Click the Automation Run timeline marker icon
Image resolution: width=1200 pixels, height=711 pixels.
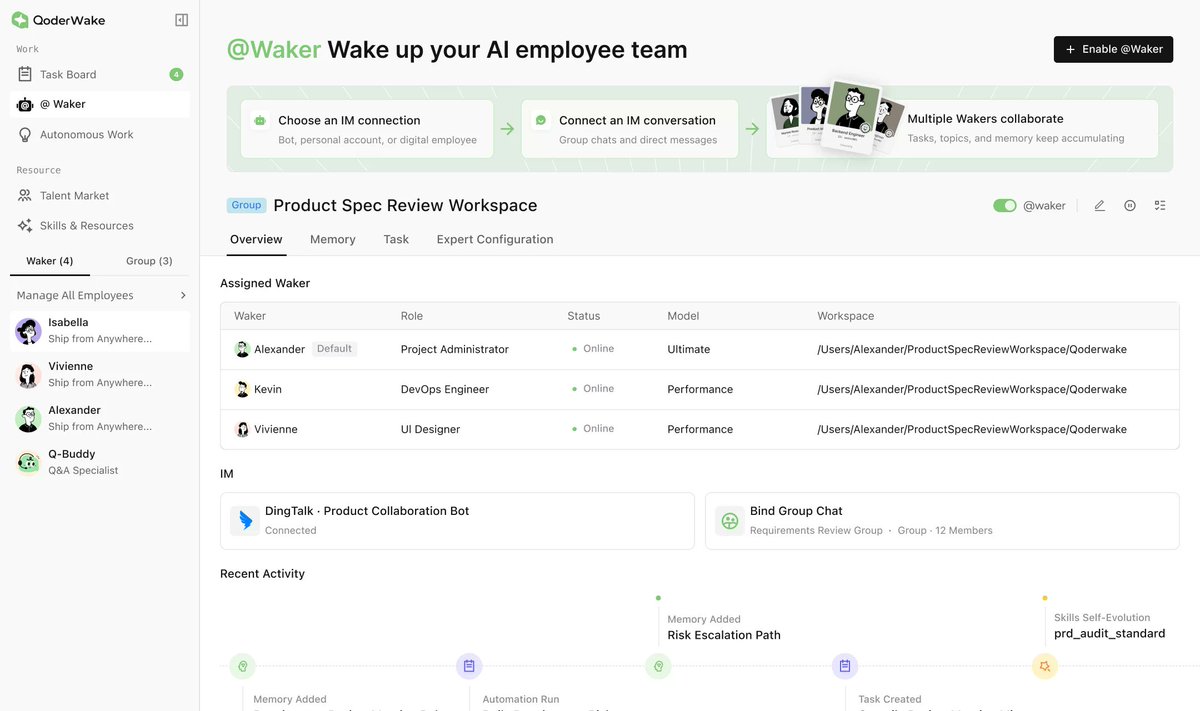(x=469, y=666)
